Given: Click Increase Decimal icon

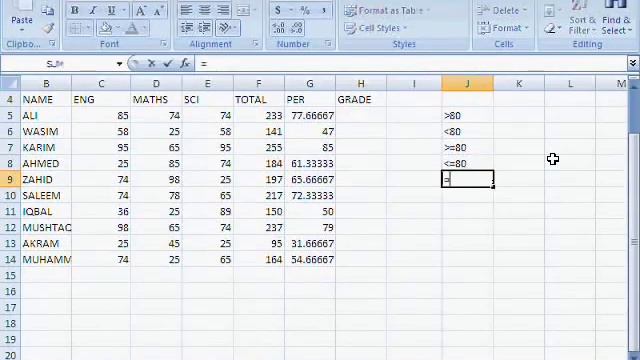Looking at the screenshot, I should click(x=278, y=28).
